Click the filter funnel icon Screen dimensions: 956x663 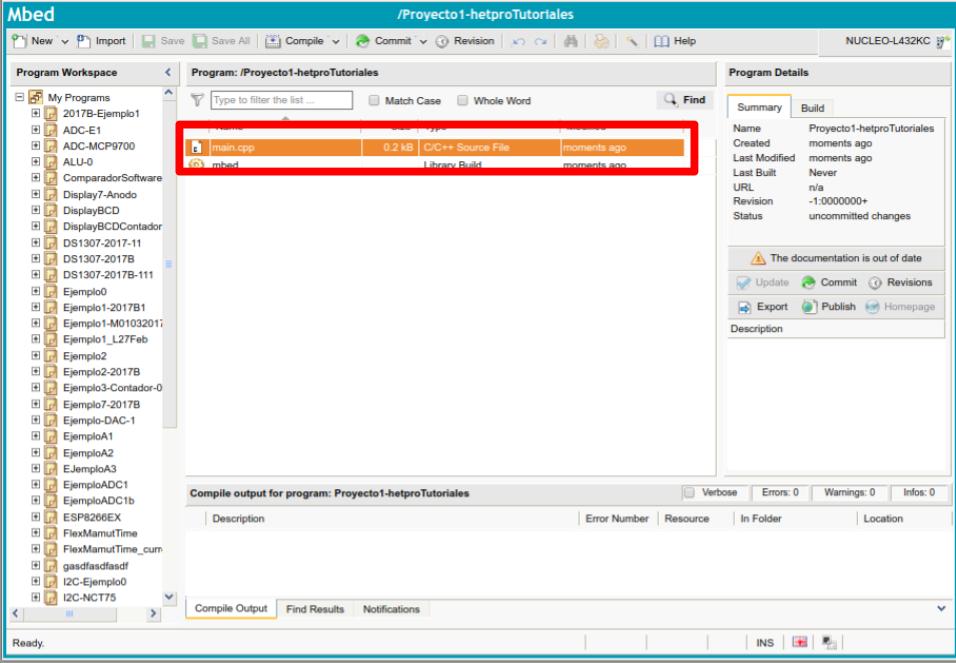pyautogui.click(x=197, y=100)
